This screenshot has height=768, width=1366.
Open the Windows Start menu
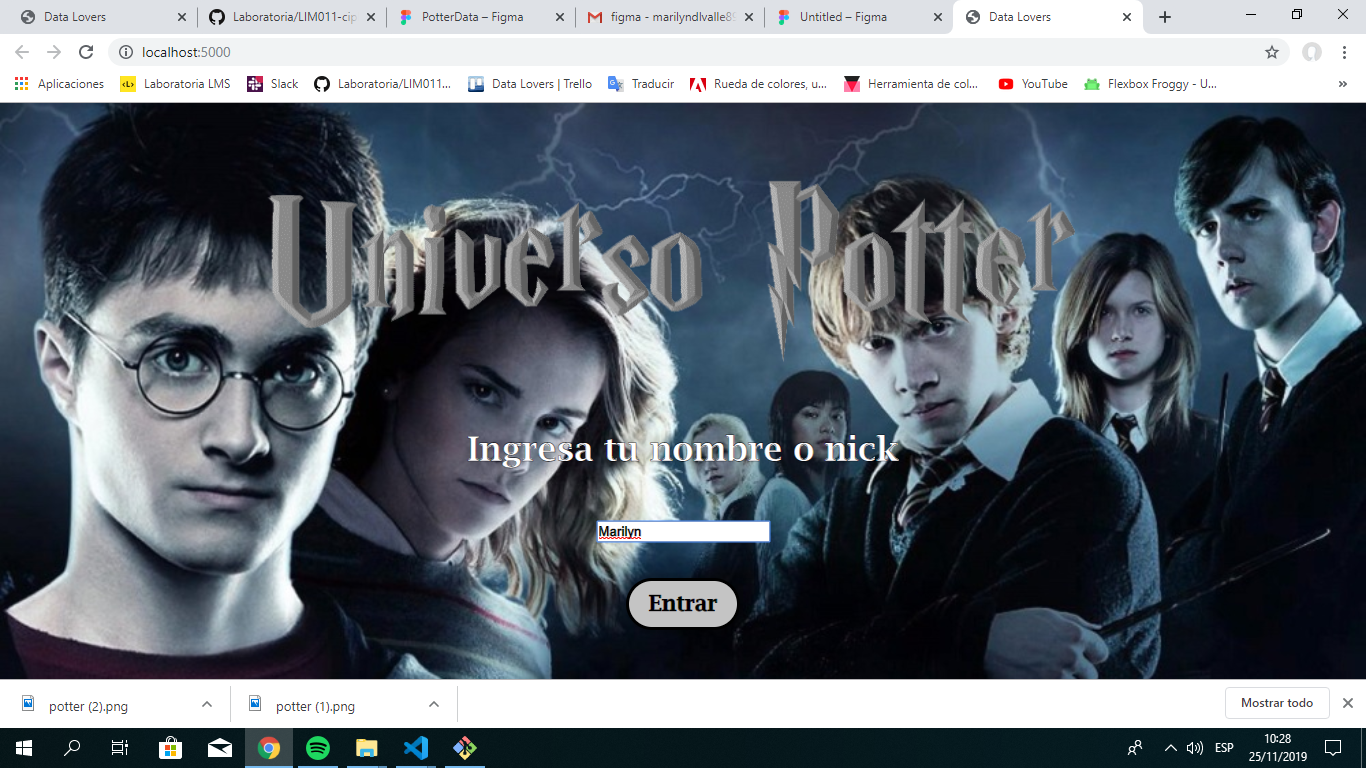click(x=24, y=748)
